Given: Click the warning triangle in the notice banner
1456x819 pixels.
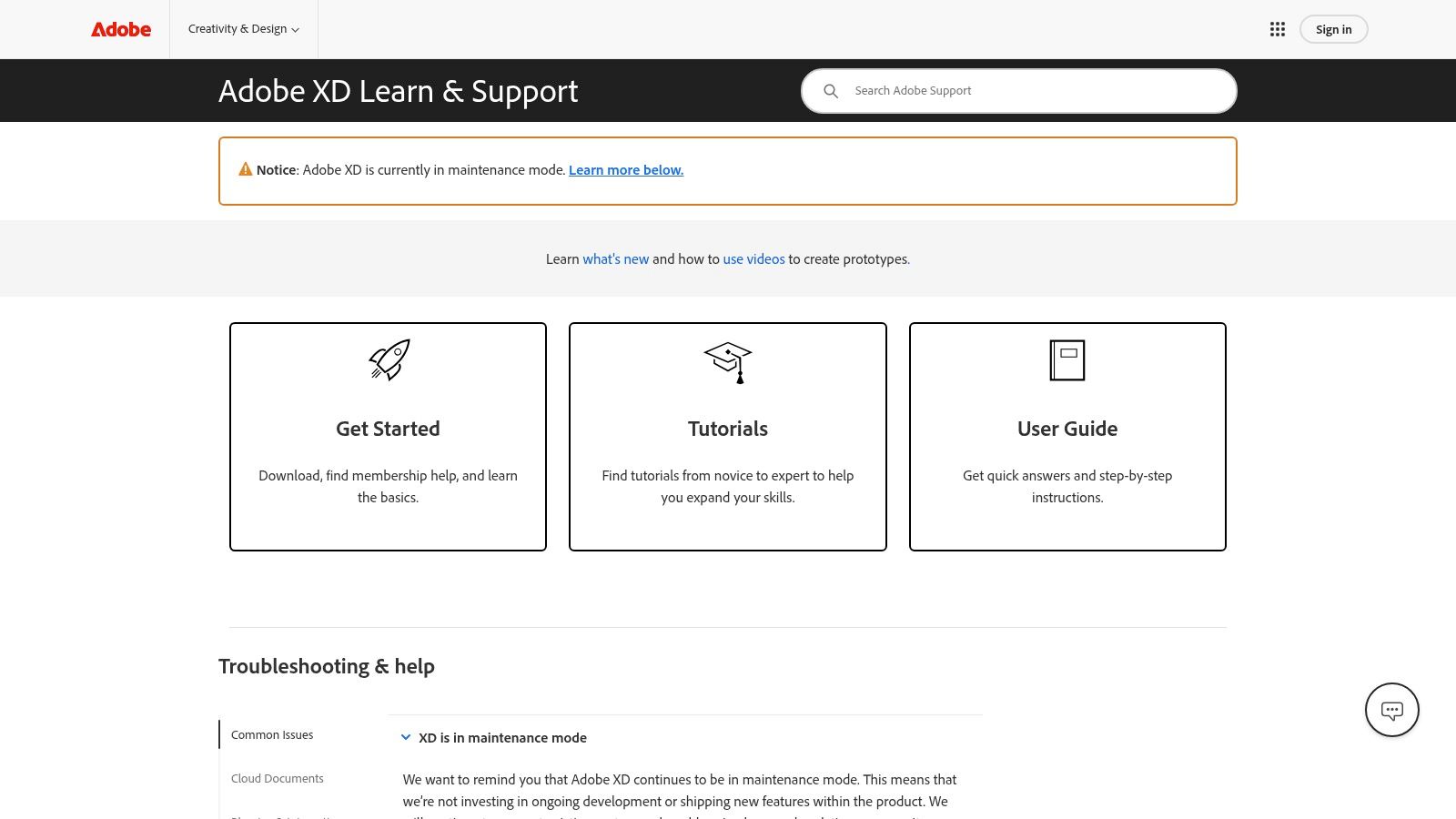Looking at the screenshot, I should pos(244,167).
